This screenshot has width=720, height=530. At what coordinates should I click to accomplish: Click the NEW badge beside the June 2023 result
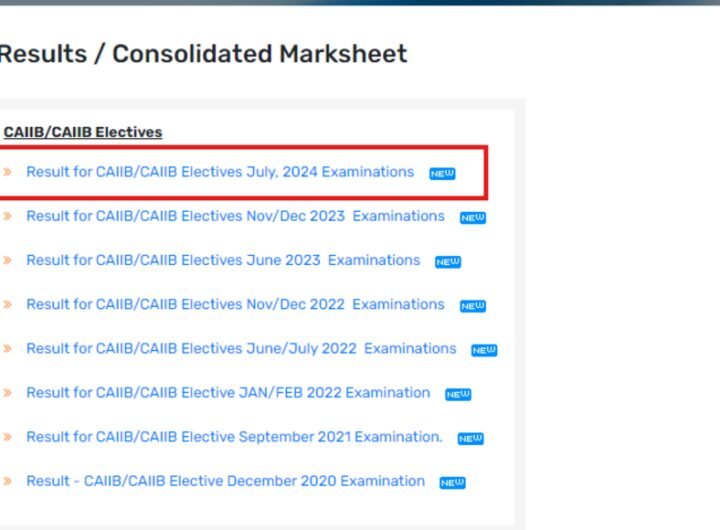coord(448,262)
